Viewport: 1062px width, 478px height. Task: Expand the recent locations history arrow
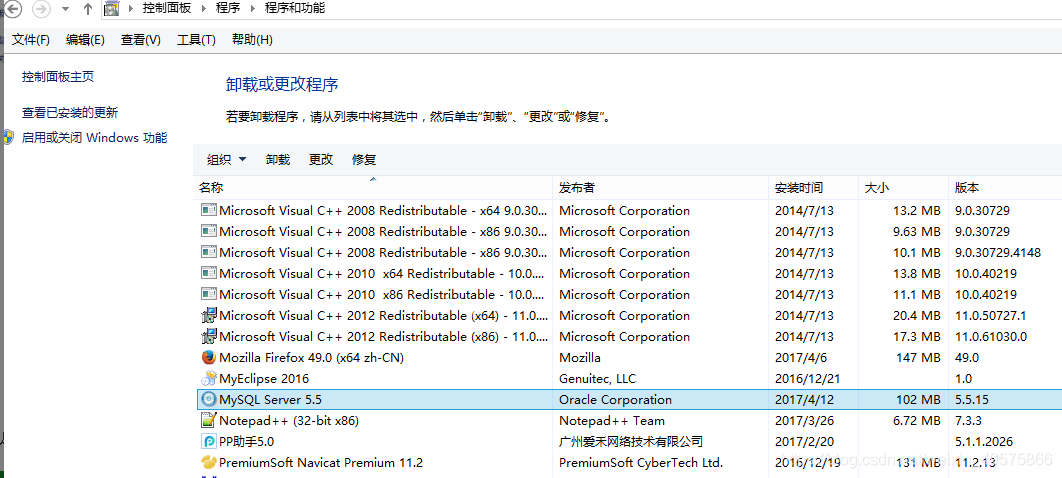coord(65,9)
